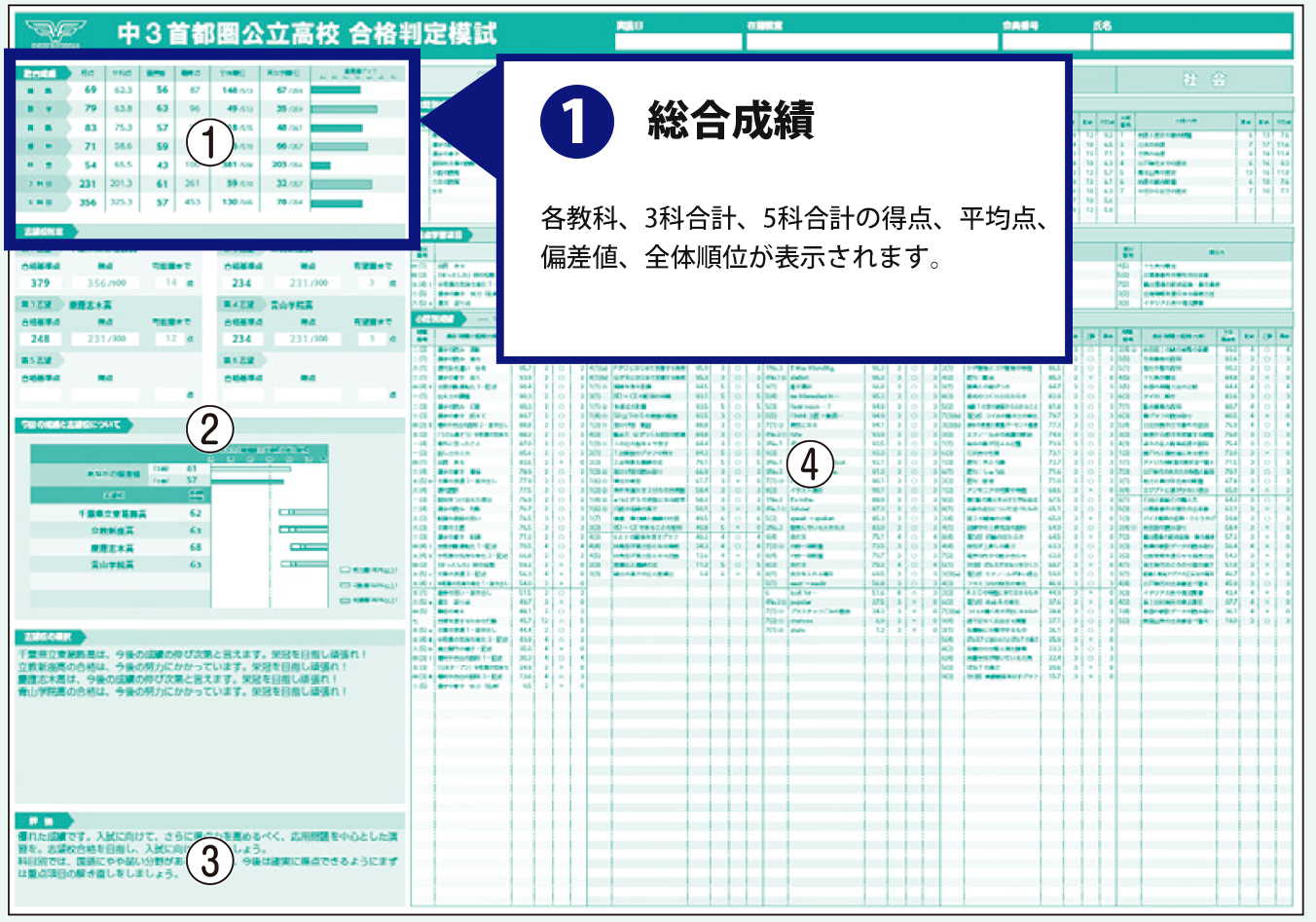Click the callout description text about 偏差値
The height and width of the screenshot is (922, 1316).
pos(793,239)
